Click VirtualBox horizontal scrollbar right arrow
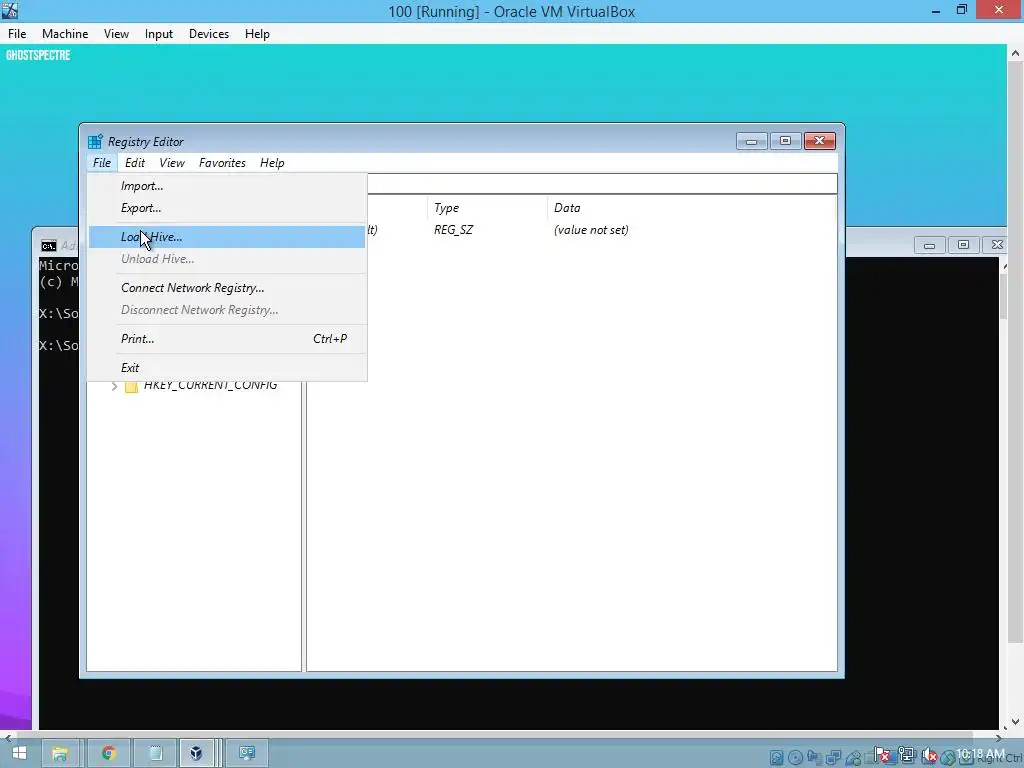Viewport: 1024px width, 768px height. (998, 738)
